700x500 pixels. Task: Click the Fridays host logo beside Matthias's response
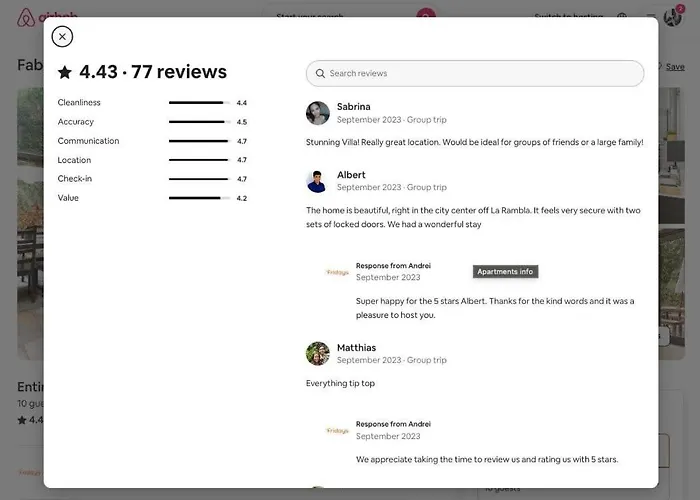337,430
